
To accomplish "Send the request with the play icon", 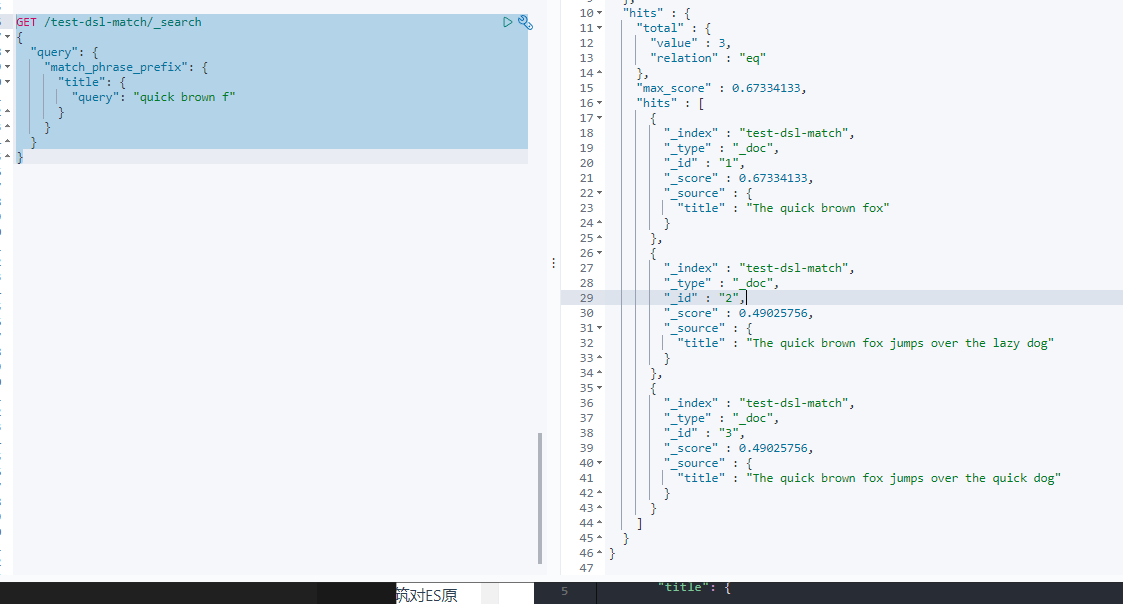I will [507, 22].
